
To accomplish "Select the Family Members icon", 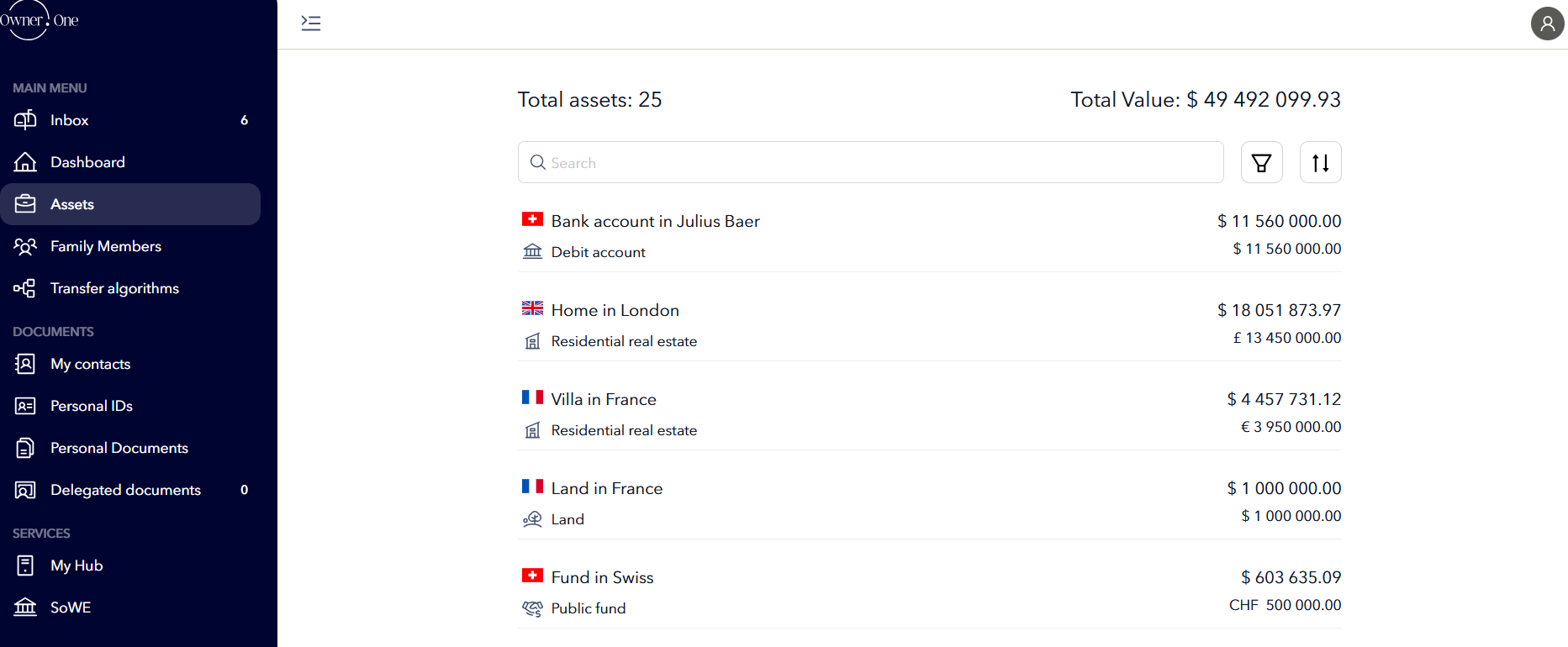I will (25, 246).
